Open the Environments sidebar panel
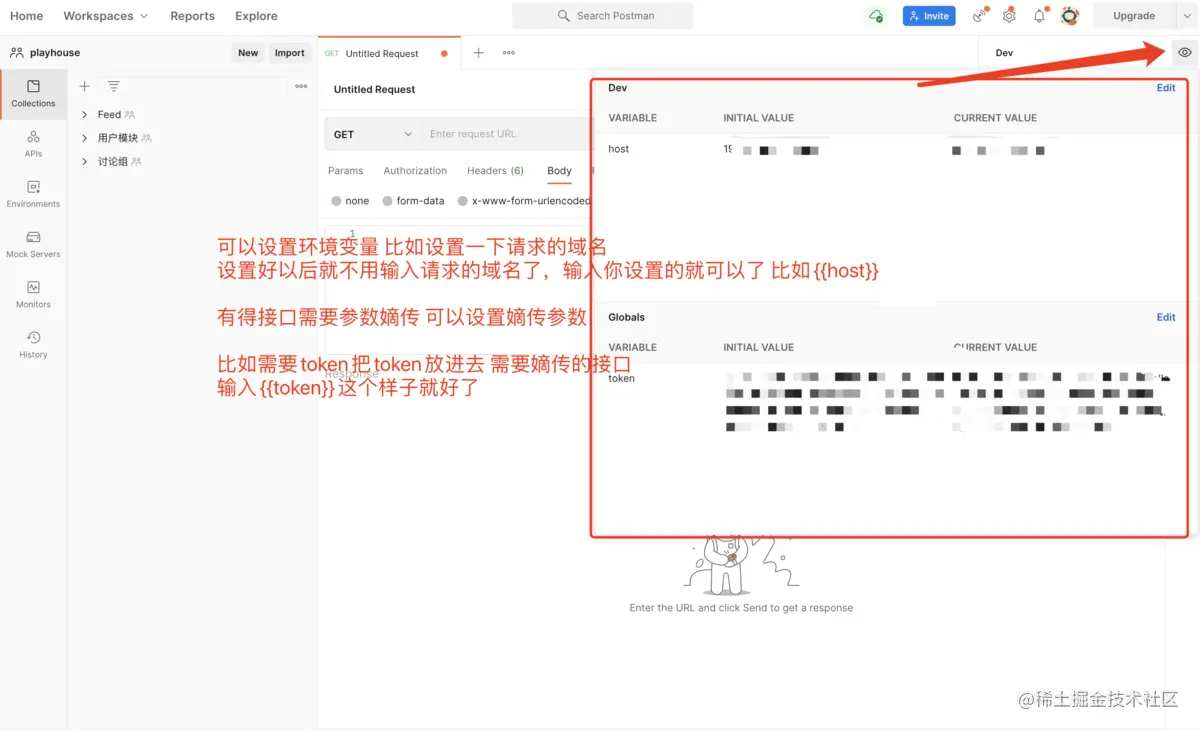Viewport: 1200px width, 731px height. 33,194
